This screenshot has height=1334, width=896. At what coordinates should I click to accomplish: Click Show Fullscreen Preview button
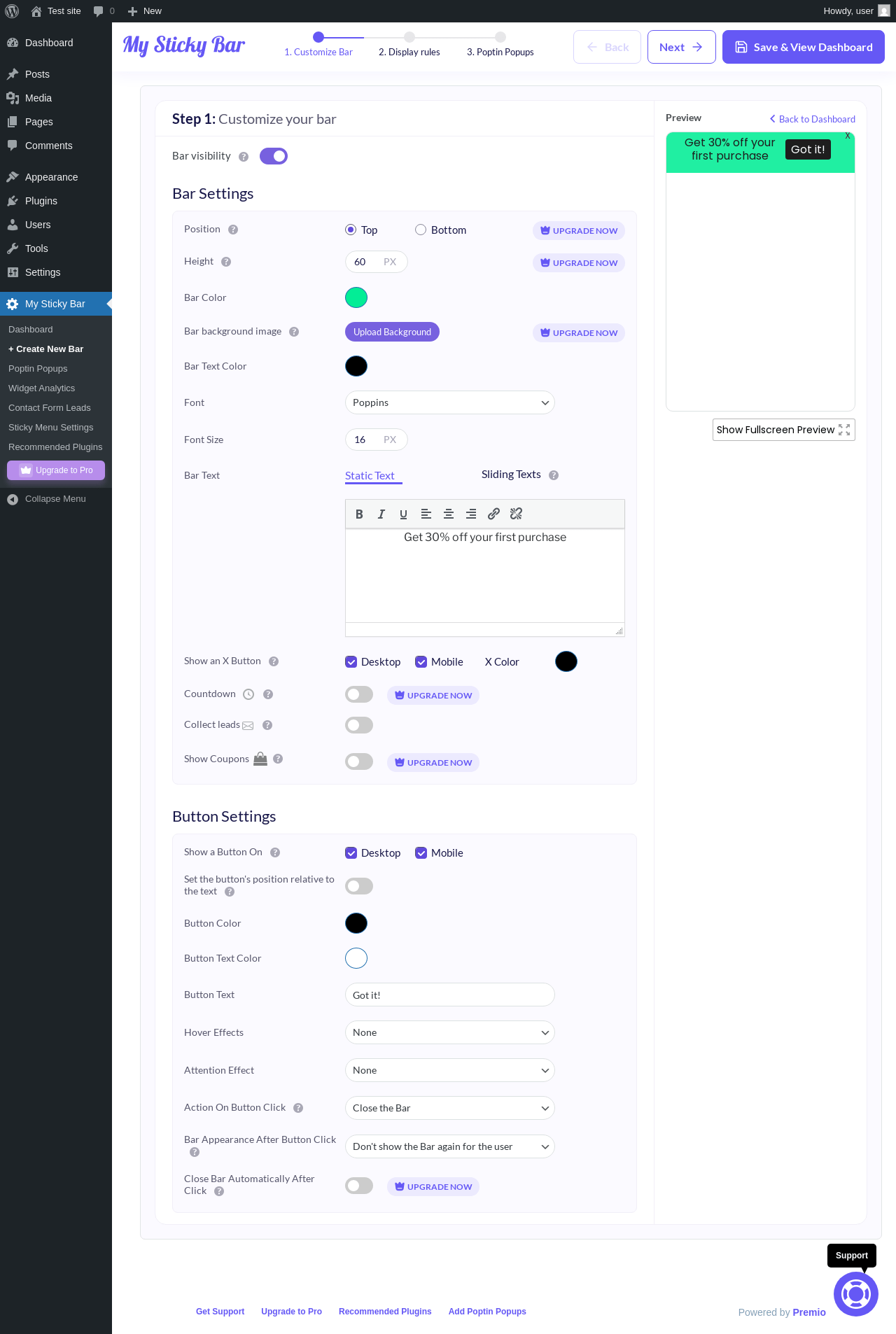(x=784, y=430)
